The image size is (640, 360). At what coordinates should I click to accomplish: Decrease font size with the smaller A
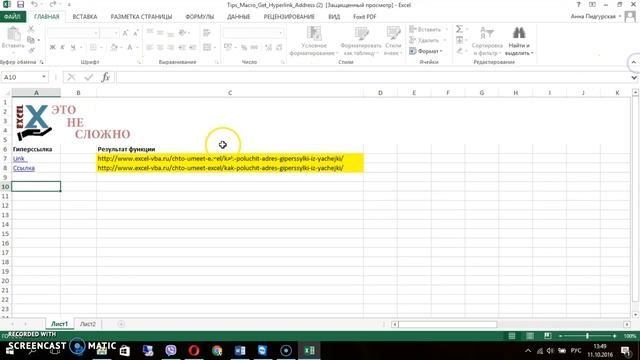[136, 33]
